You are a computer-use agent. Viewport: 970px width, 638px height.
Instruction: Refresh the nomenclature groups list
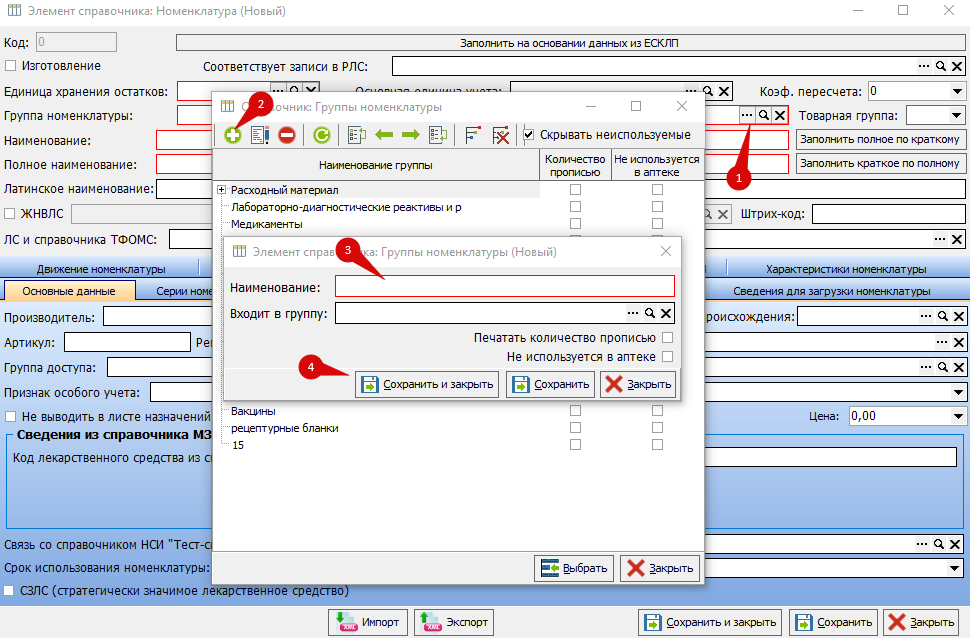(321, 135)
